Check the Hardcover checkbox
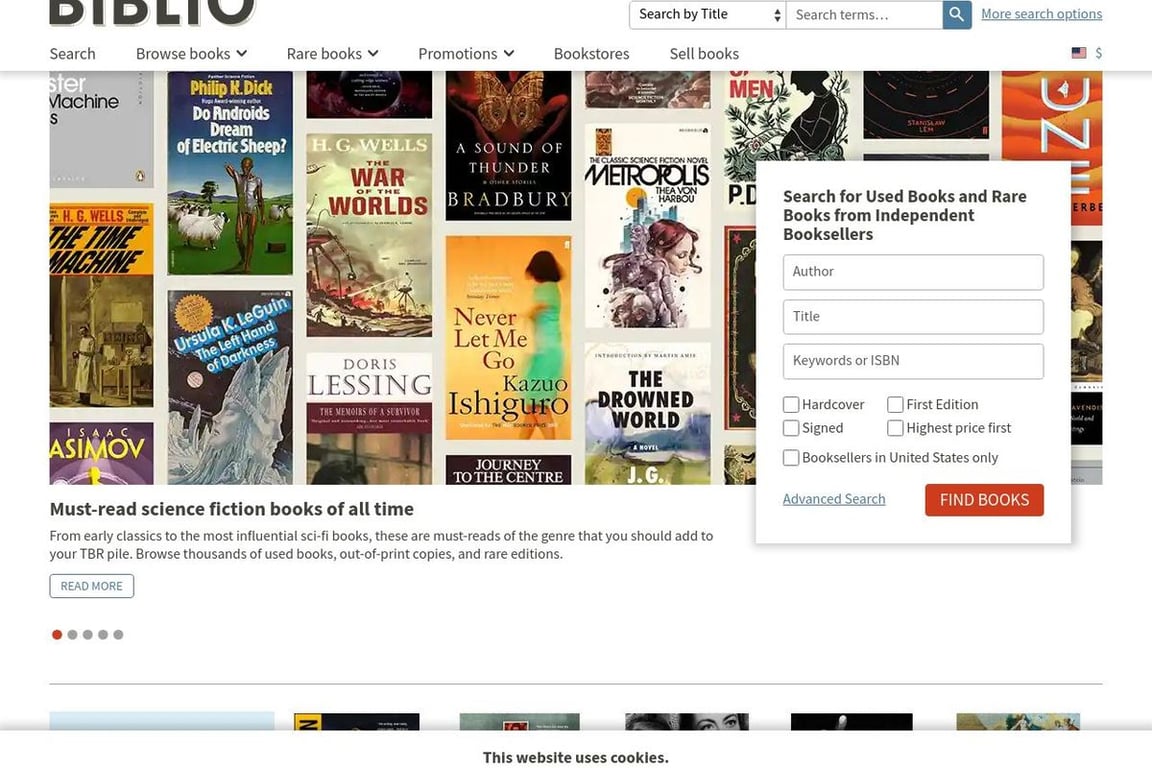The height and width of the screenshot is (768, 1152). click(x=791, y=404)
